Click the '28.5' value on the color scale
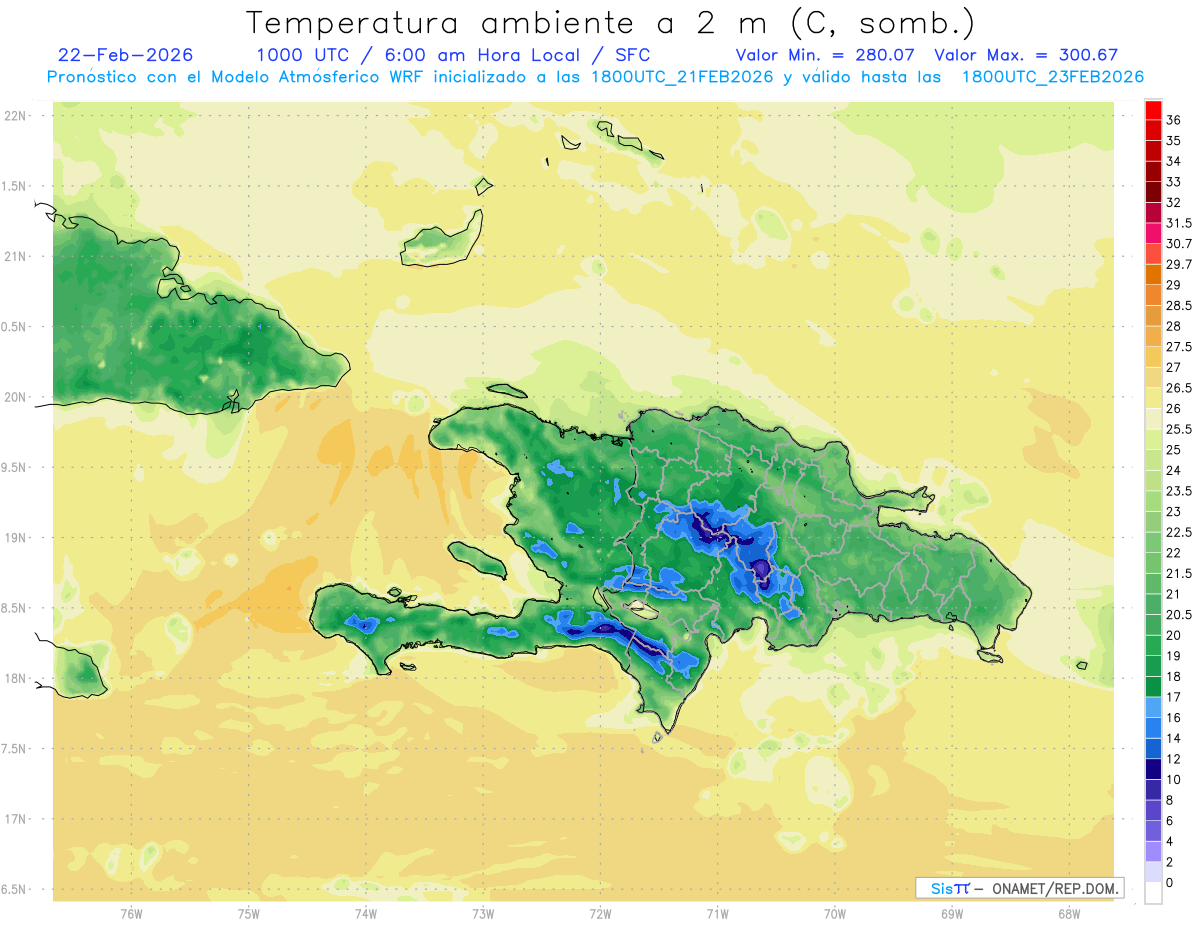This screenshot has height=927, width=1200. (x=1179, y=306)
